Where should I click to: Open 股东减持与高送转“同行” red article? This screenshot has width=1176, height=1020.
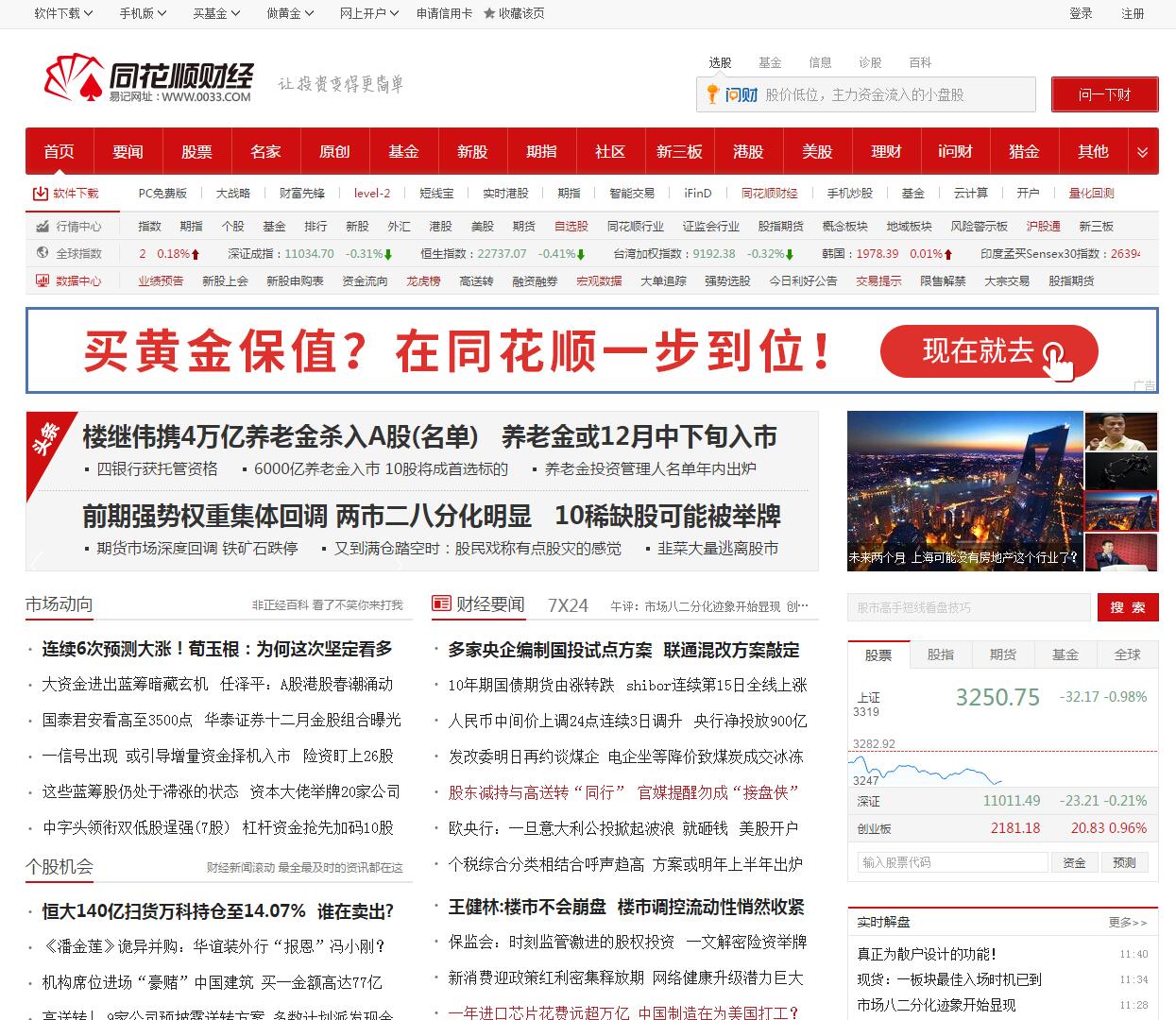623,792
